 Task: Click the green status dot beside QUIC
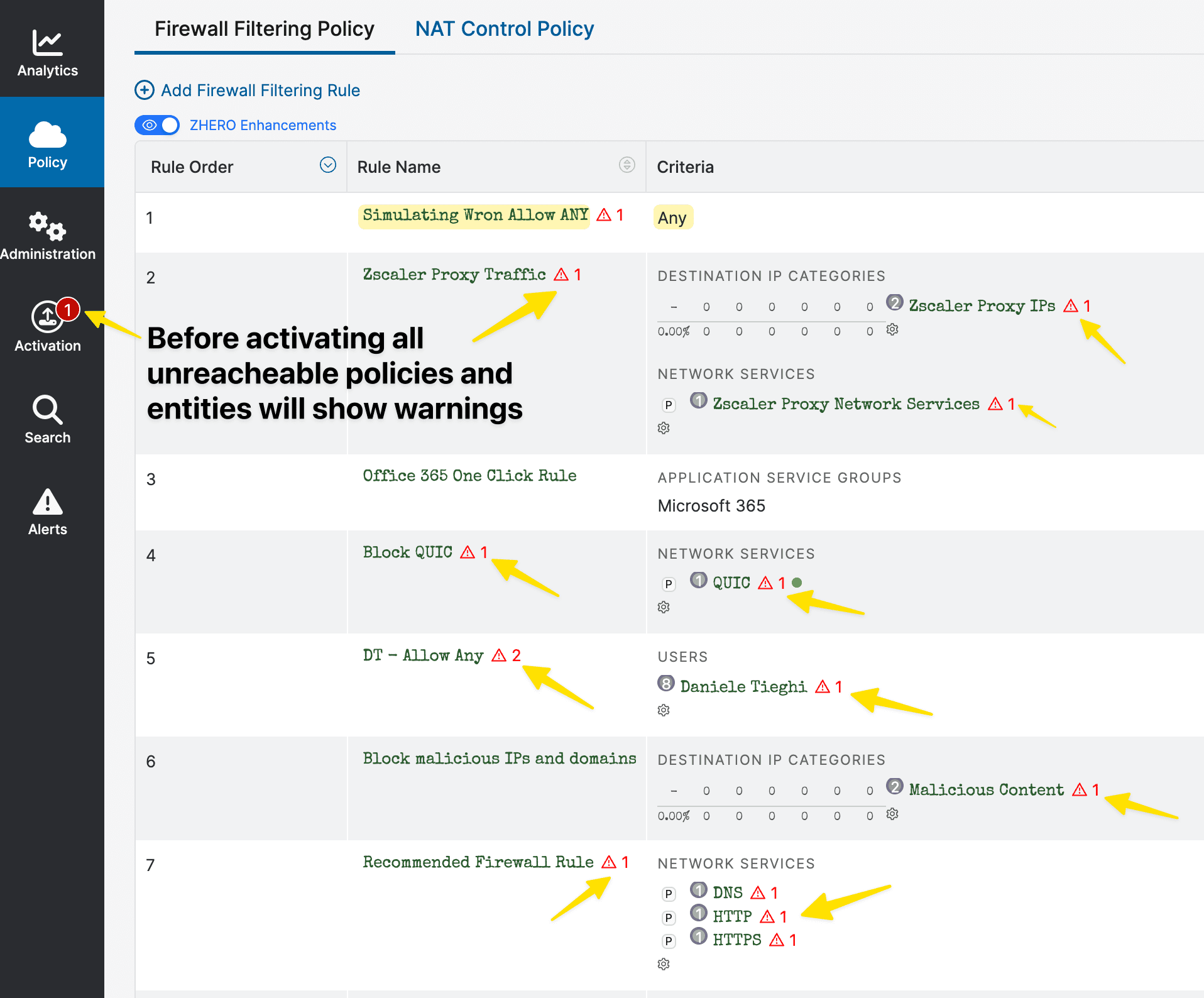click(x=797, y=583)
